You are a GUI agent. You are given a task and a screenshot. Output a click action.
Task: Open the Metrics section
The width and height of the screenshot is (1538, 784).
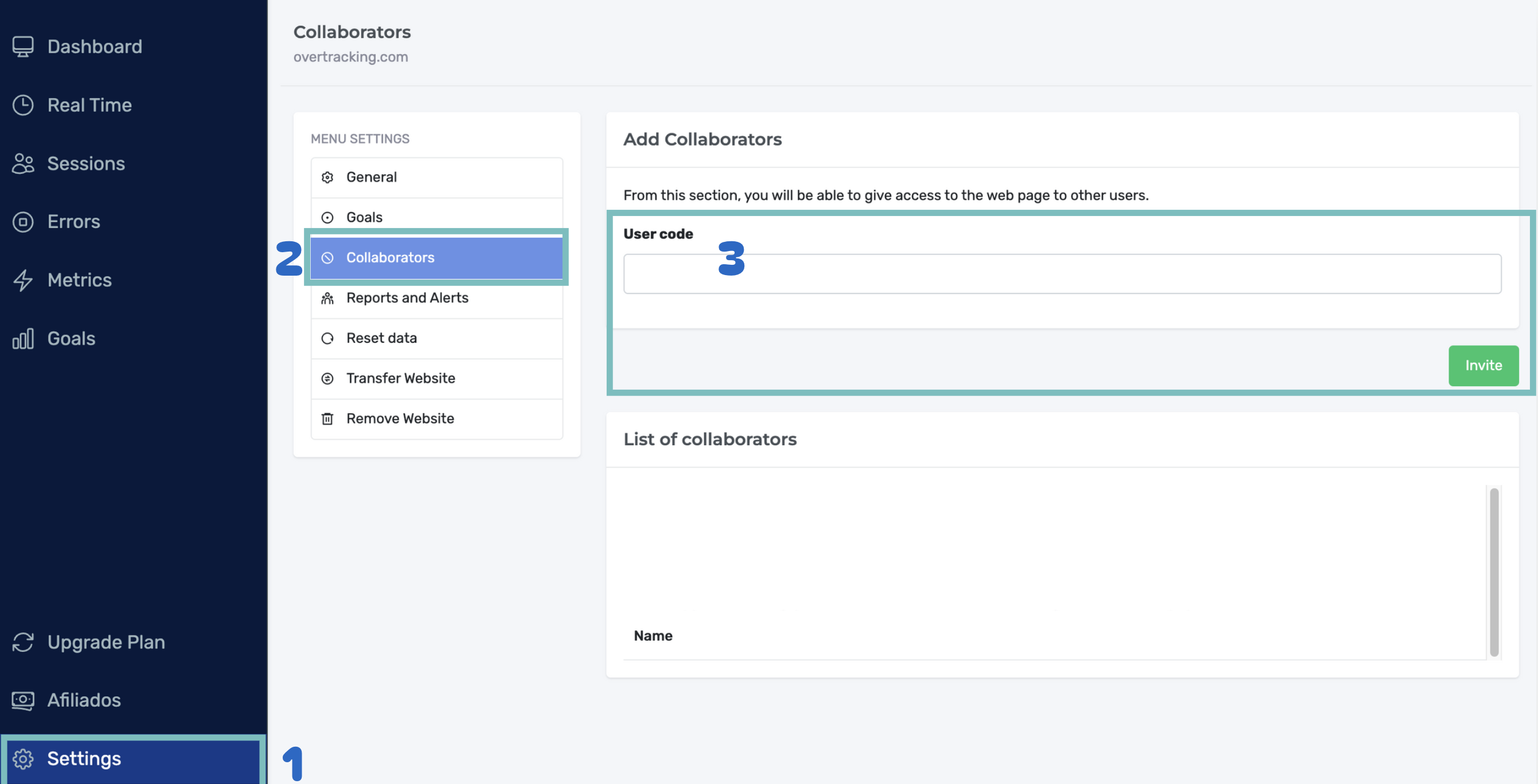(79, 280)
